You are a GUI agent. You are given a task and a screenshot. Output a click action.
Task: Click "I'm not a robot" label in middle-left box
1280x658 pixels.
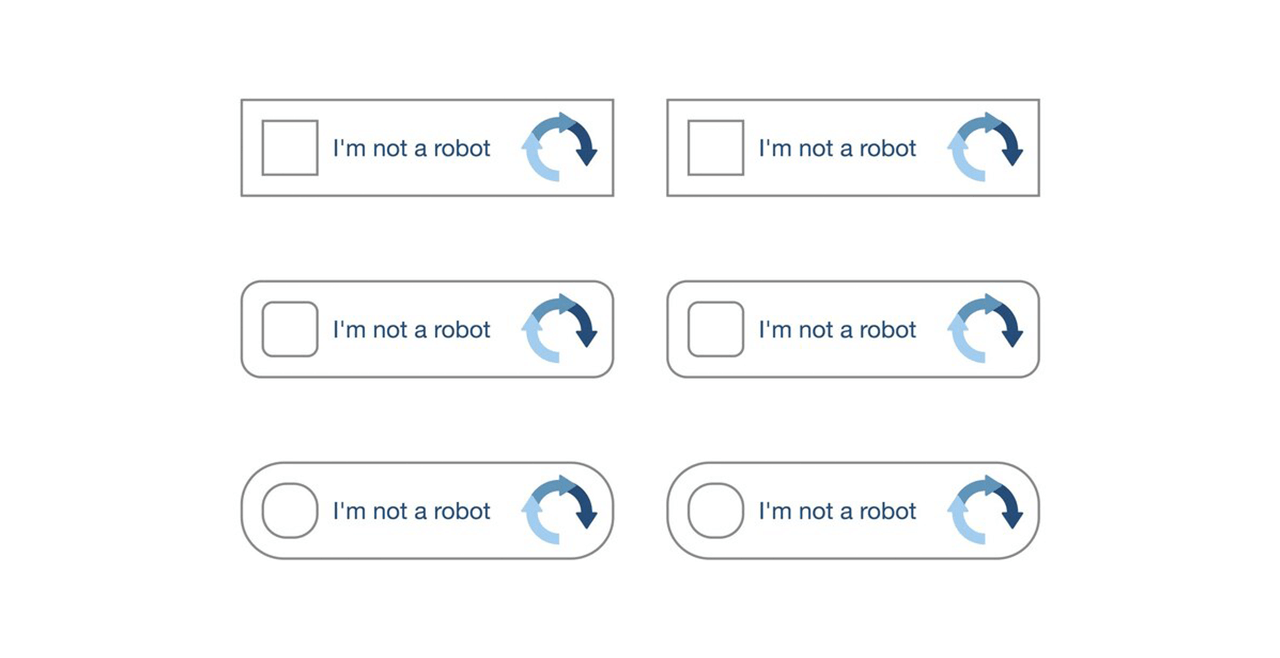pyautogui.click(x=412, y=329)
